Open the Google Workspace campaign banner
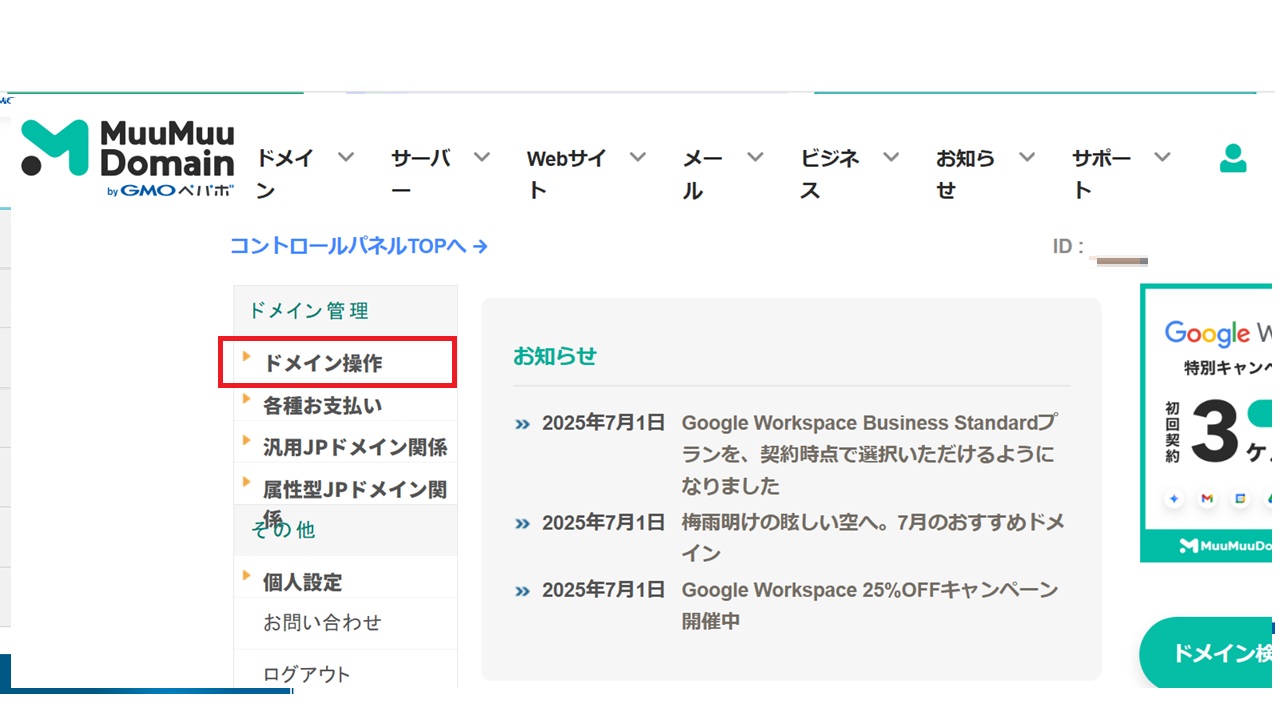Viewport: 1280px width, 720px height. pos(1208,423)
